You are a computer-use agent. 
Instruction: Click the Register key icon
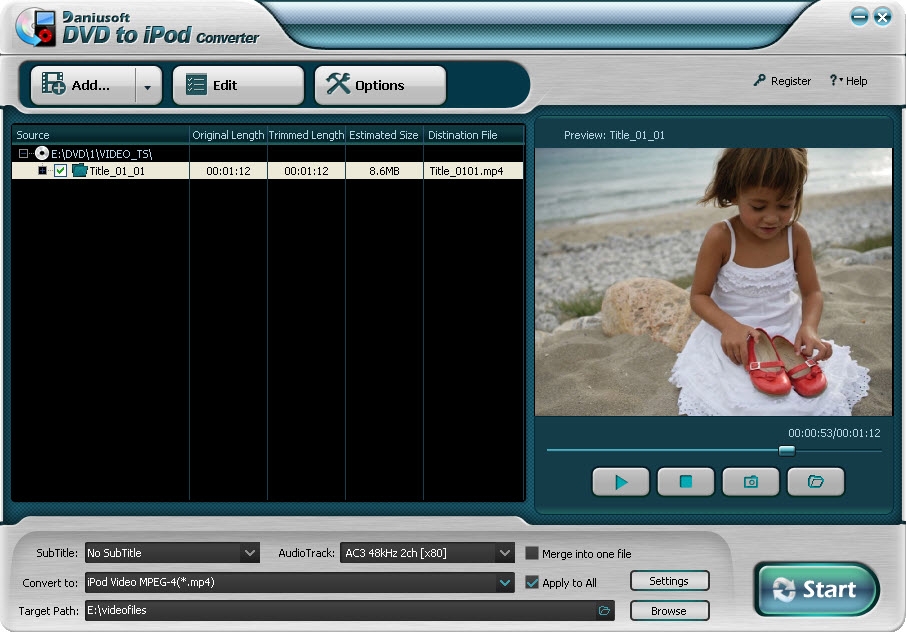click(760, 81)
